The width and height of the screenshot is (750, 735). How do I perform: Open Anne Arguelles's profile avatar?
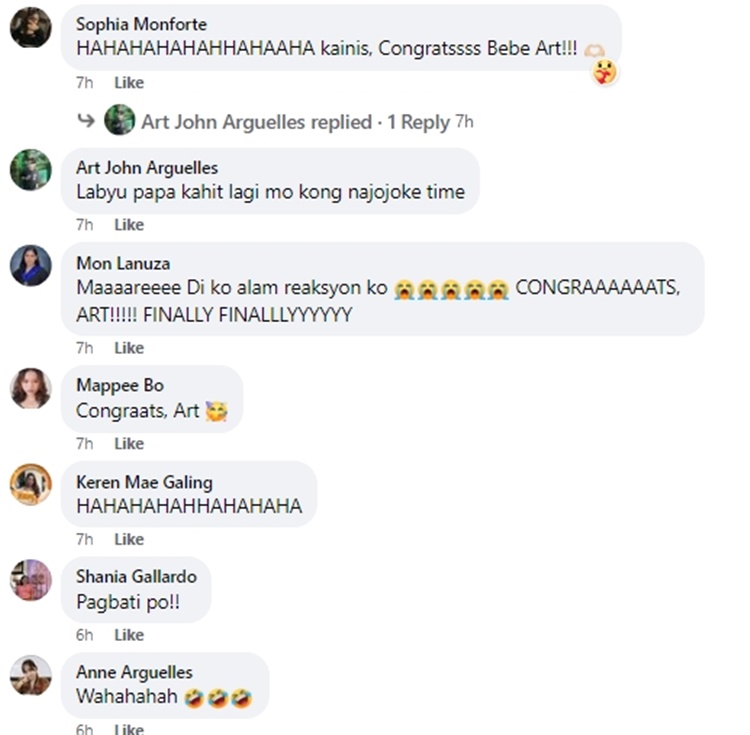pos(31,676)
